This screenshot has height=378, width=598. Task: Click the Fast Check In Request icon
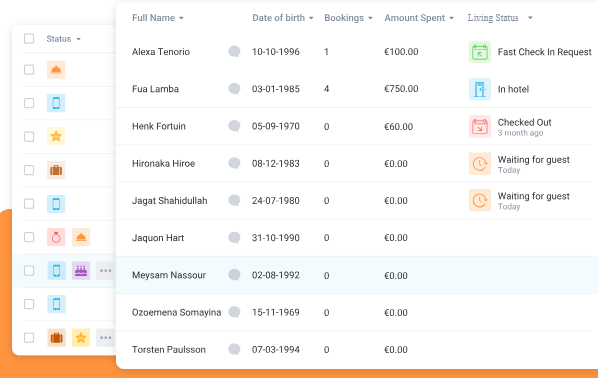pyautogui.click(x=479, y=52)
